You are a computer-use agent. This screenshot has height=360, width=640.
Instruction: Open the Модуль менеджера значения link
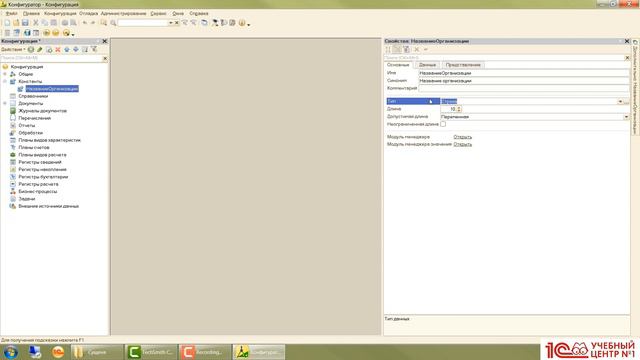(x=462, y=144)
